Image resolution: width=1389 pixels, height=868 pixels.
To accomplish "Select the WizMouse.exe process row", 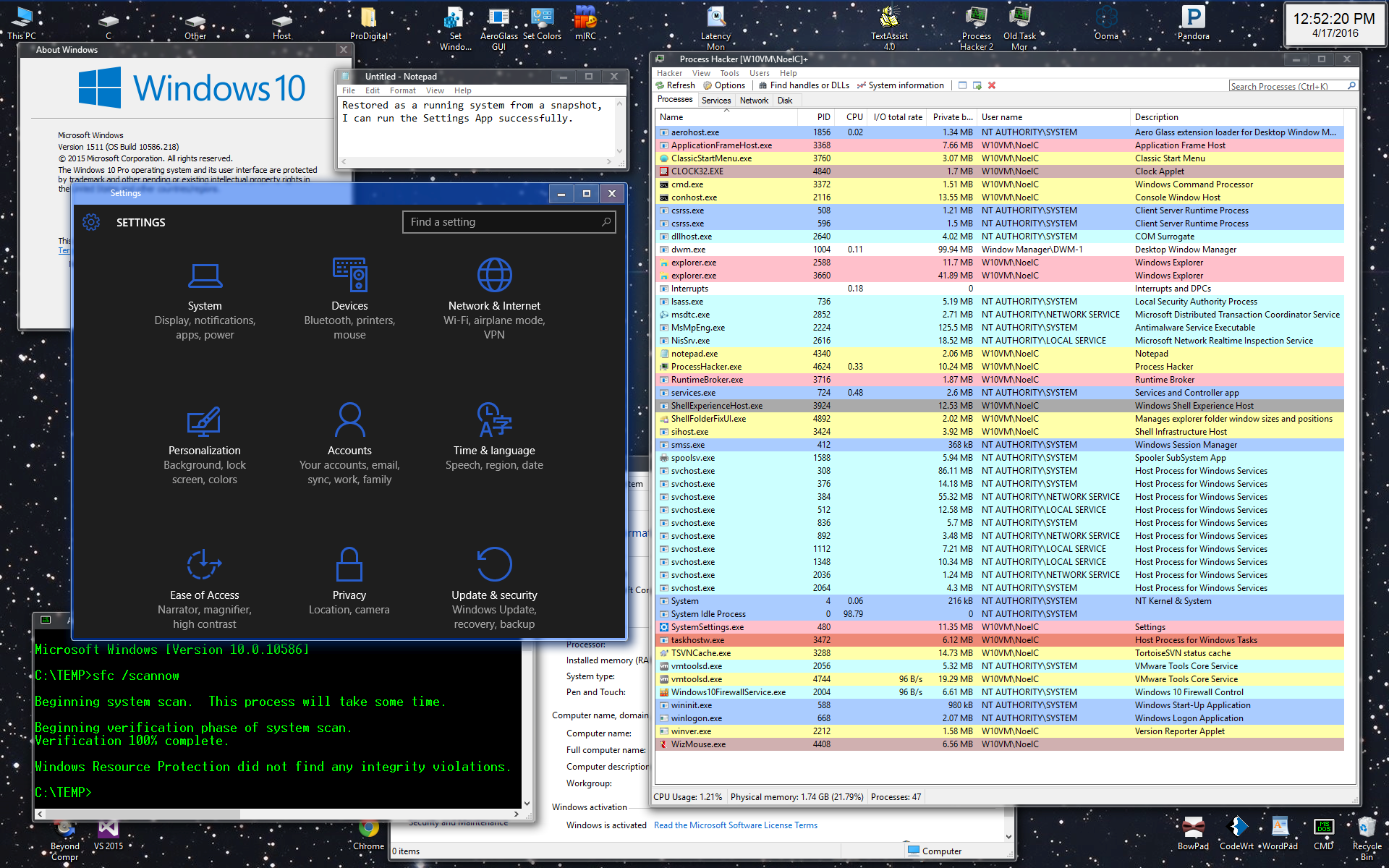I will 999,744.
